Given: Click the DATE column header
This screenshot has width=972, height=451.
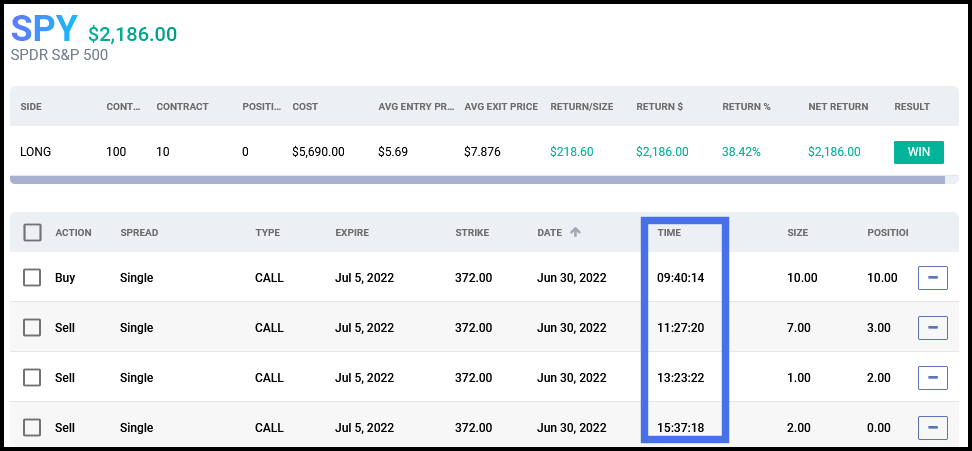Looking at the screenshot, I should [549, 233].
